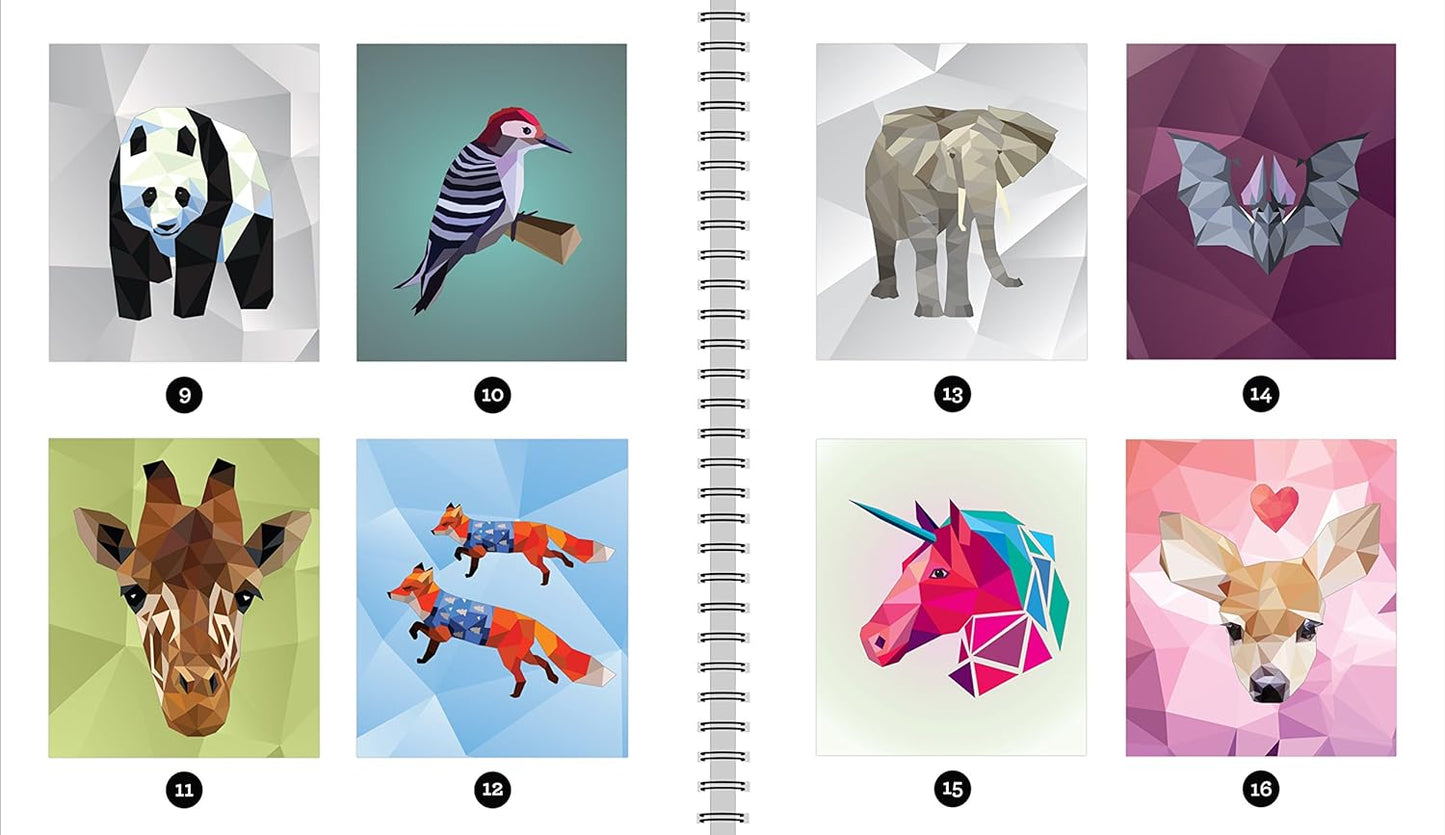This screenshot has height=835, width=1445.
Task: Click the bat on purple background
Action: 1261,202
